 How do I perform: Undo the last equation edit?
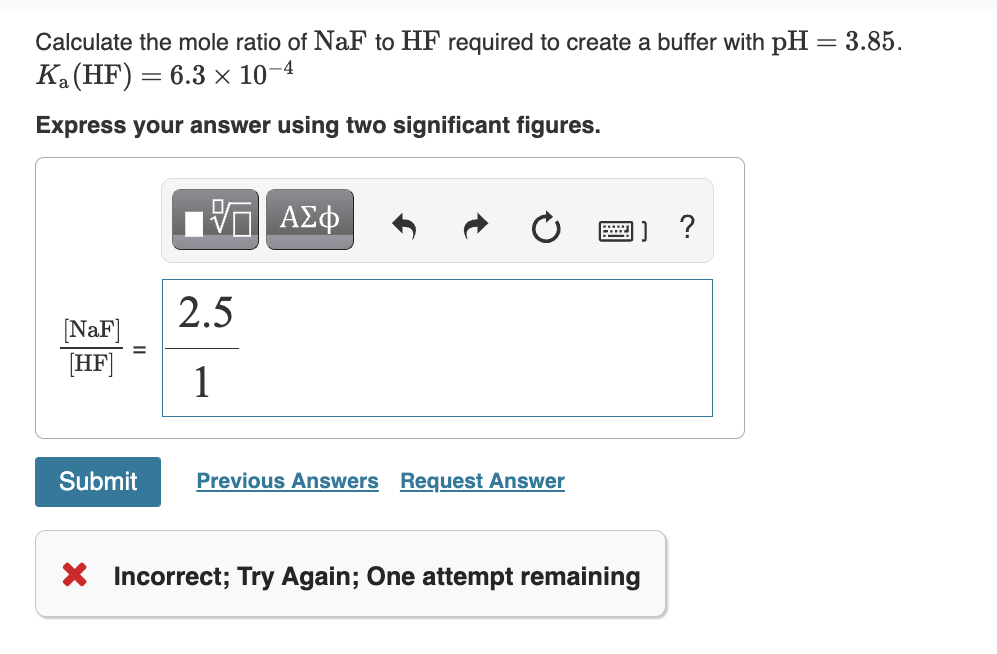pos(403,227)
